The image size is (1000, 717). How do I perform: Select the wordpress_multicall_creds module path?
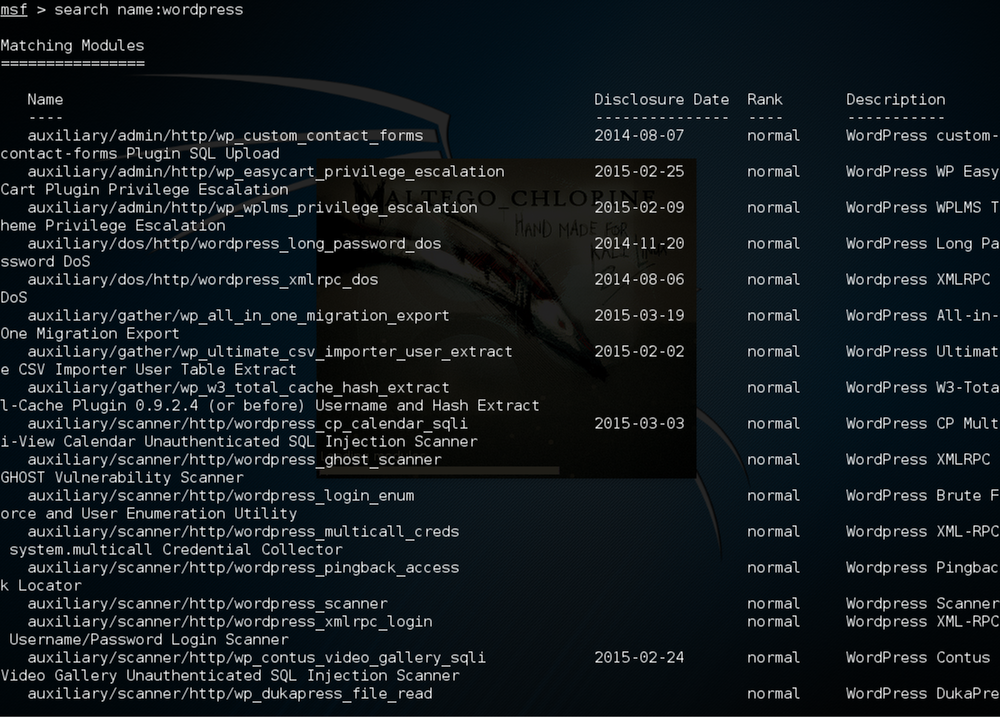point(243,532)
